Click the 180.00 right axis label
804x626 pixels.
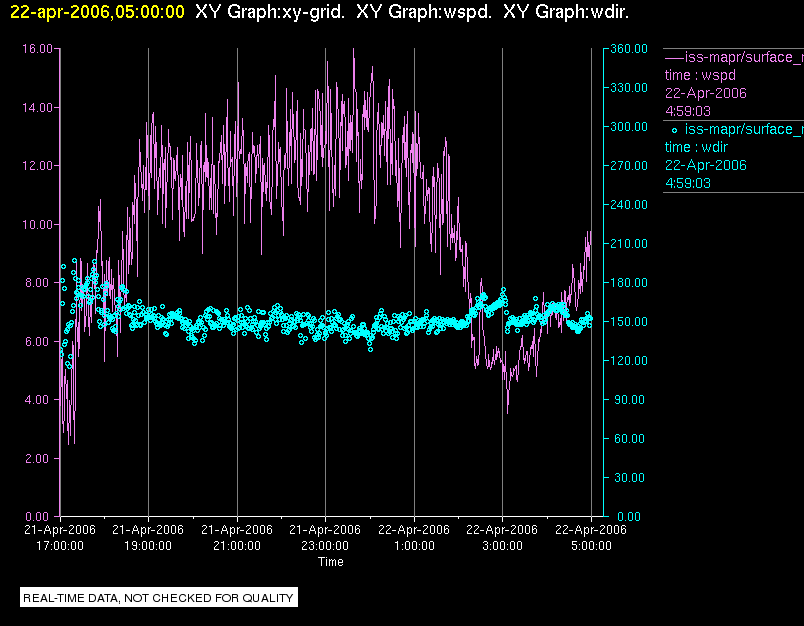629,282
